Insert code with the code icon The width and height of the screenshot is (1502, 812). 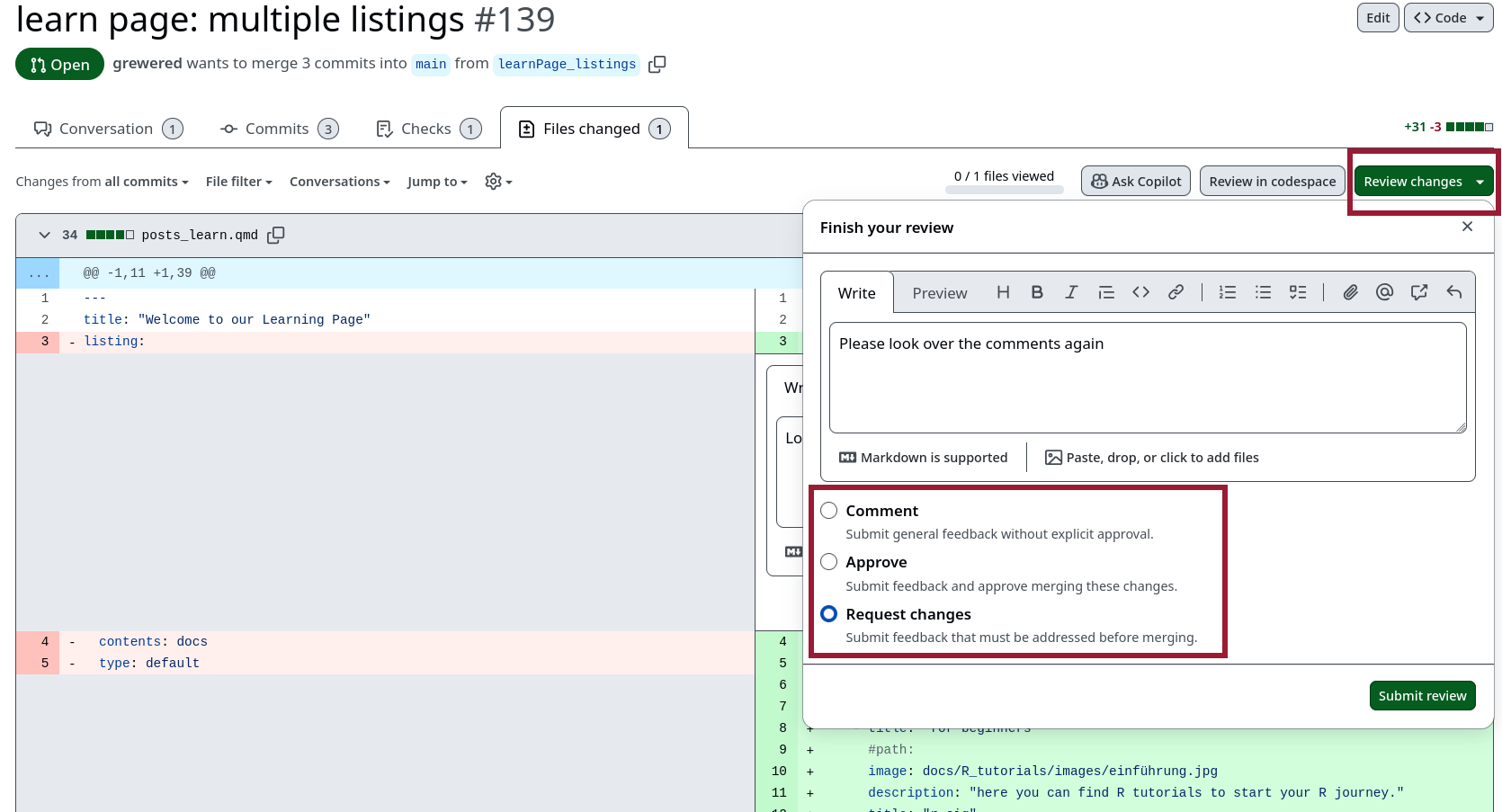1140,292
